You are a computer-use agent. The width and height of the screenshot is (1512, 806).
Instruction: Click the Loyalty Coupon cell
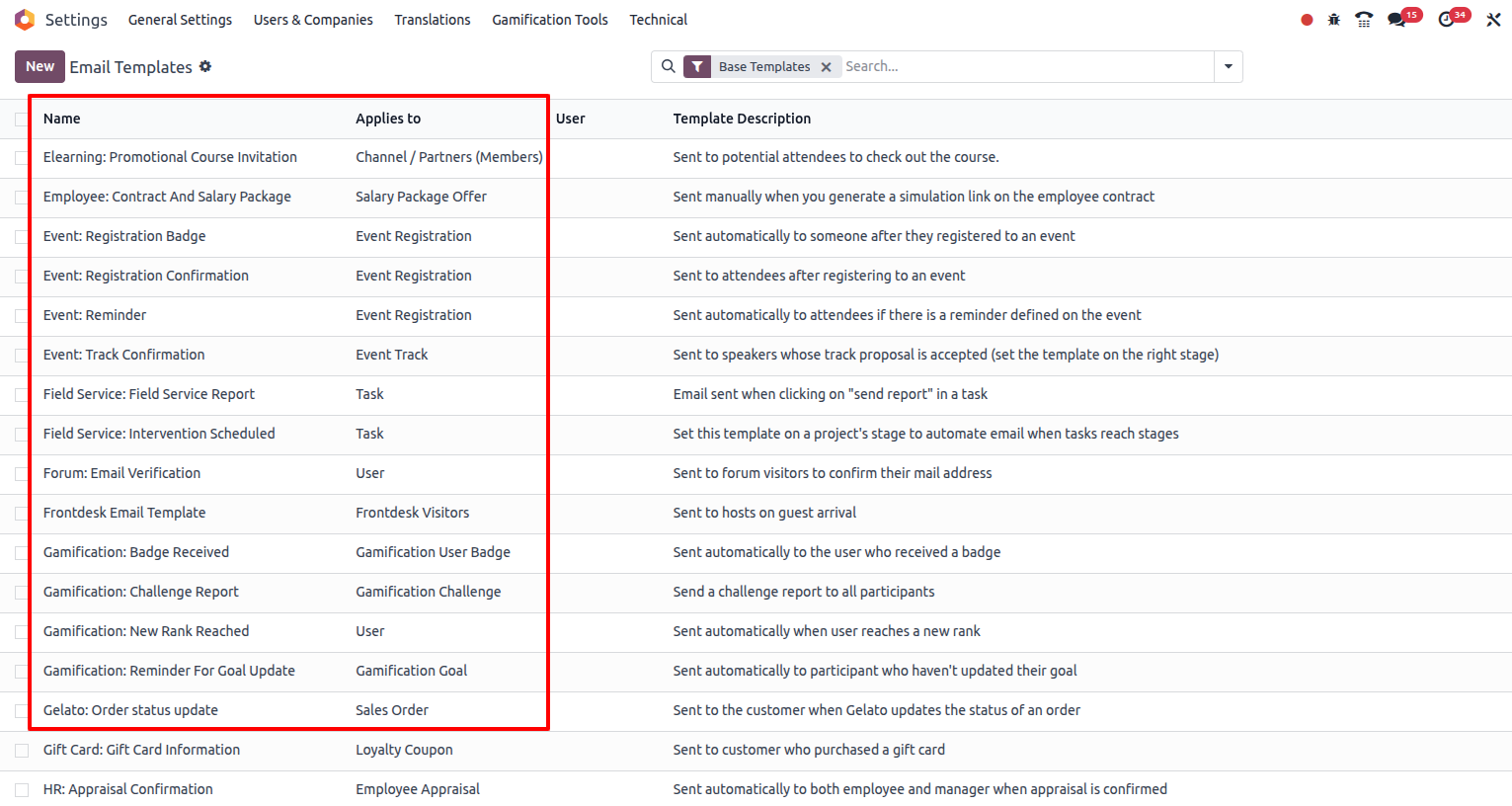(x=404, y=750)
